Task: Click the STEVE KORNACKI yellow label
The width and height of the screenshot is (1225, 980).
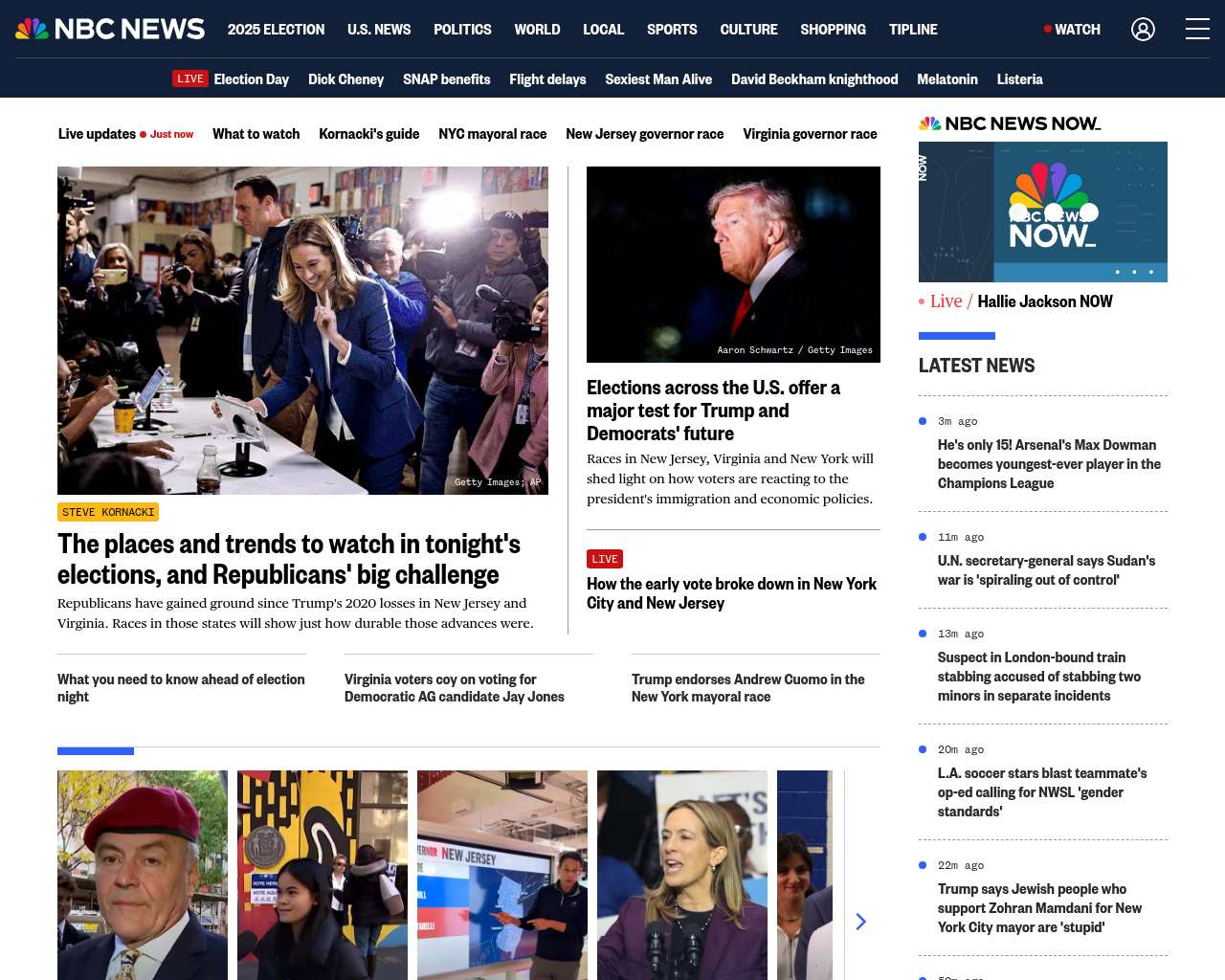Action: click(108, 512)
